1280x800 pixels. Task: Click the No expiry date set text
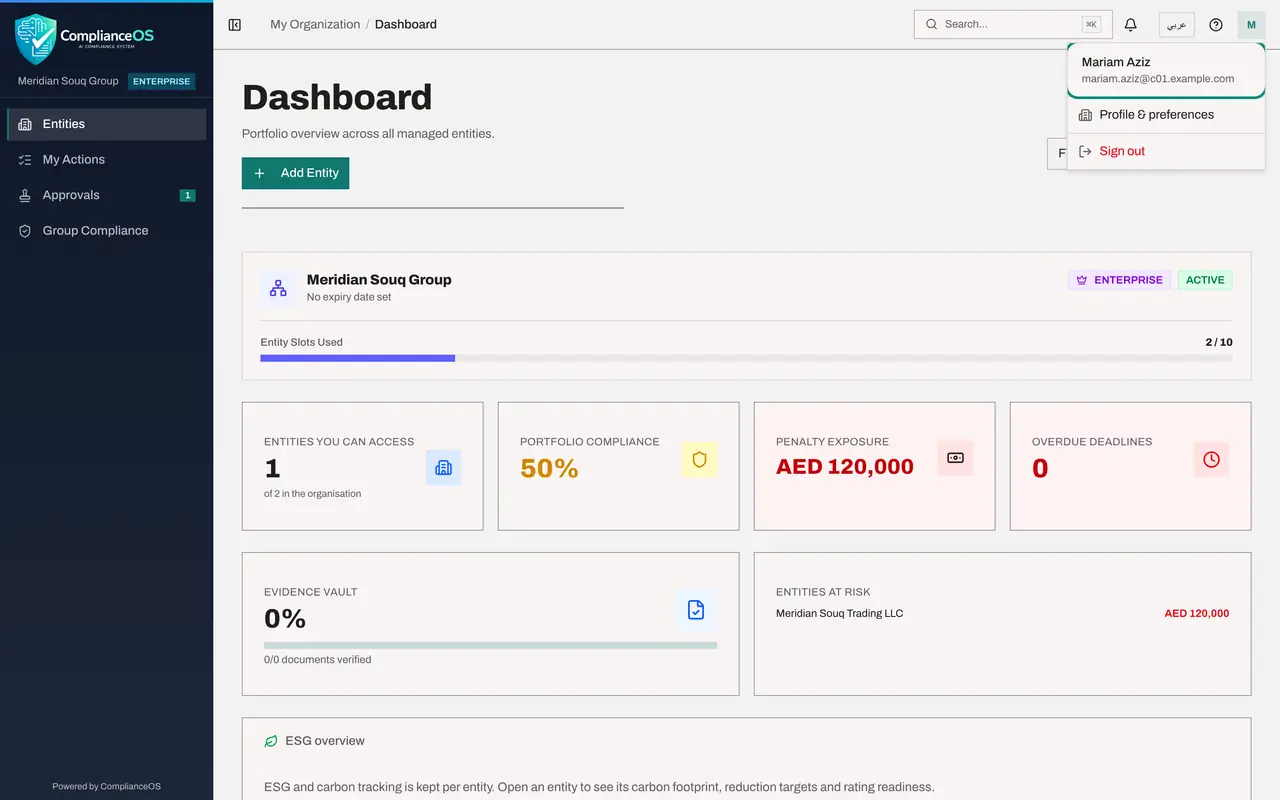349,297
